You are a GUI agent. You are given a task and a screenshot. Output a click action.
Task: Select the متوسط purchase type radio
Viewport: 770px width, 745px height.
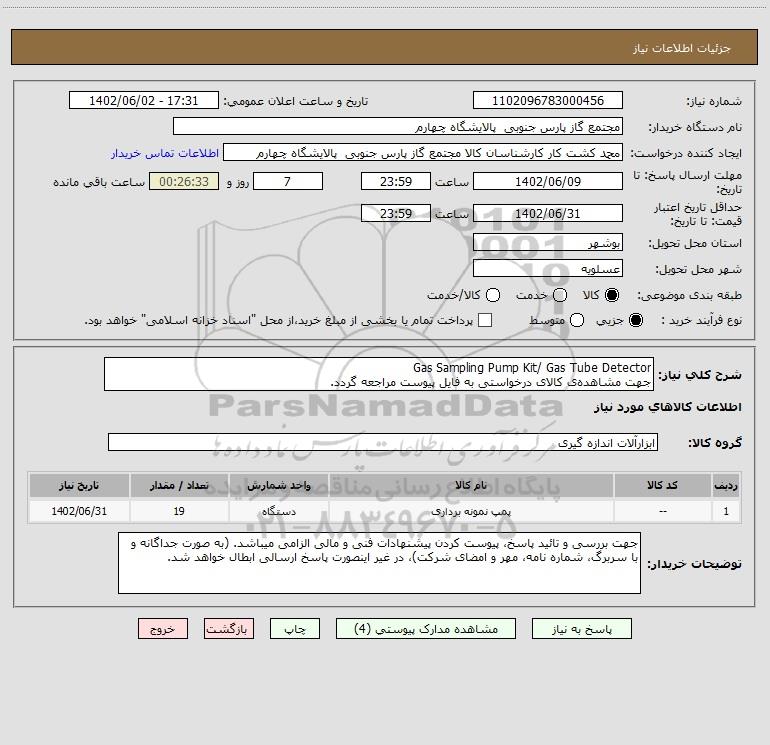pyautogui.click(x=577, y=320)
